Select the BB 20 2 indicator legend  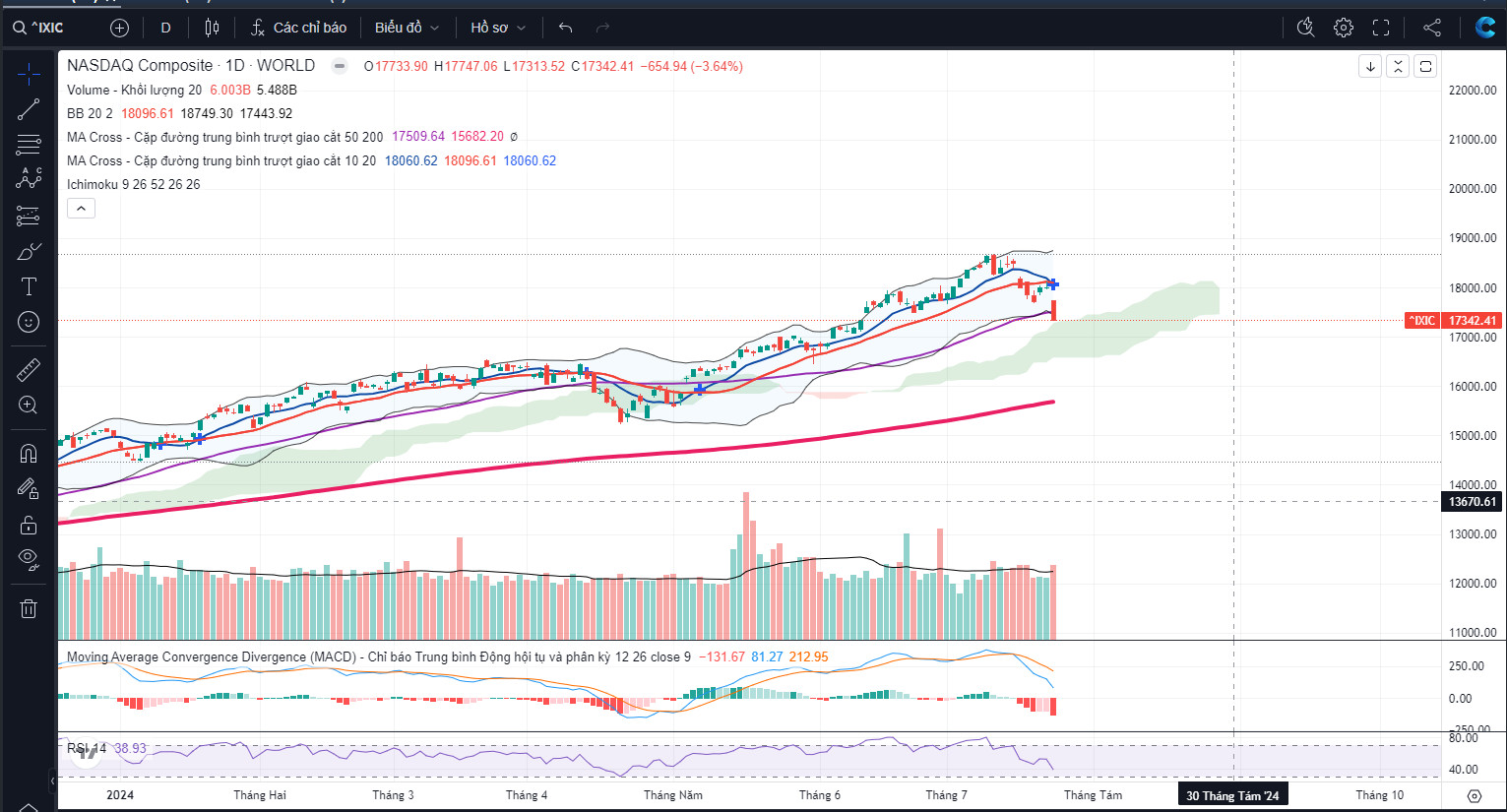pyautogui.click(x=90, y=113)
